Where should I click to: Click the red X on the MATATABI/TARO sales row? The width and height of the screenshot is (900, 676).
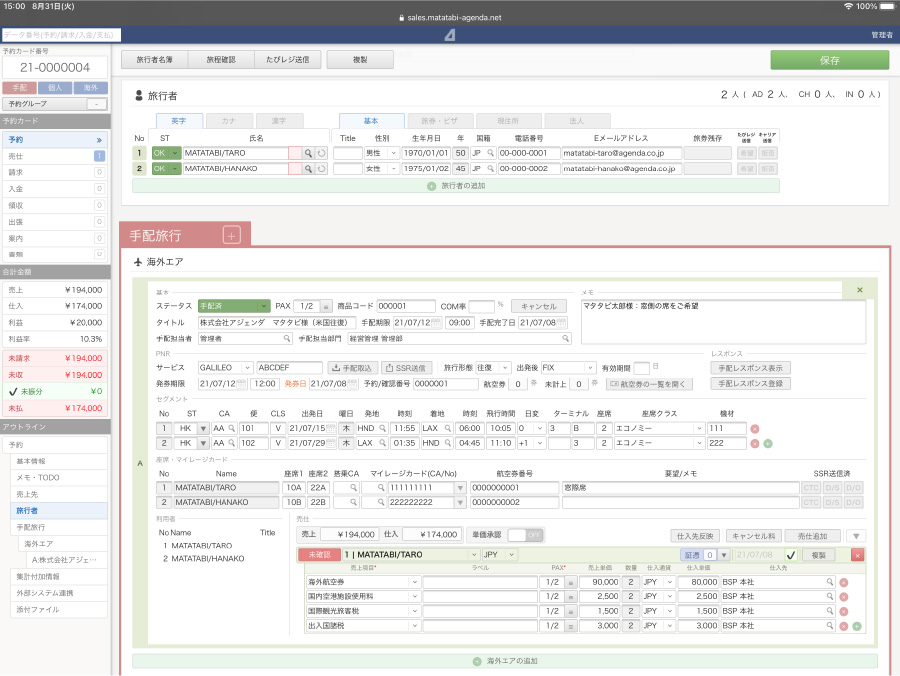(857, 554)
